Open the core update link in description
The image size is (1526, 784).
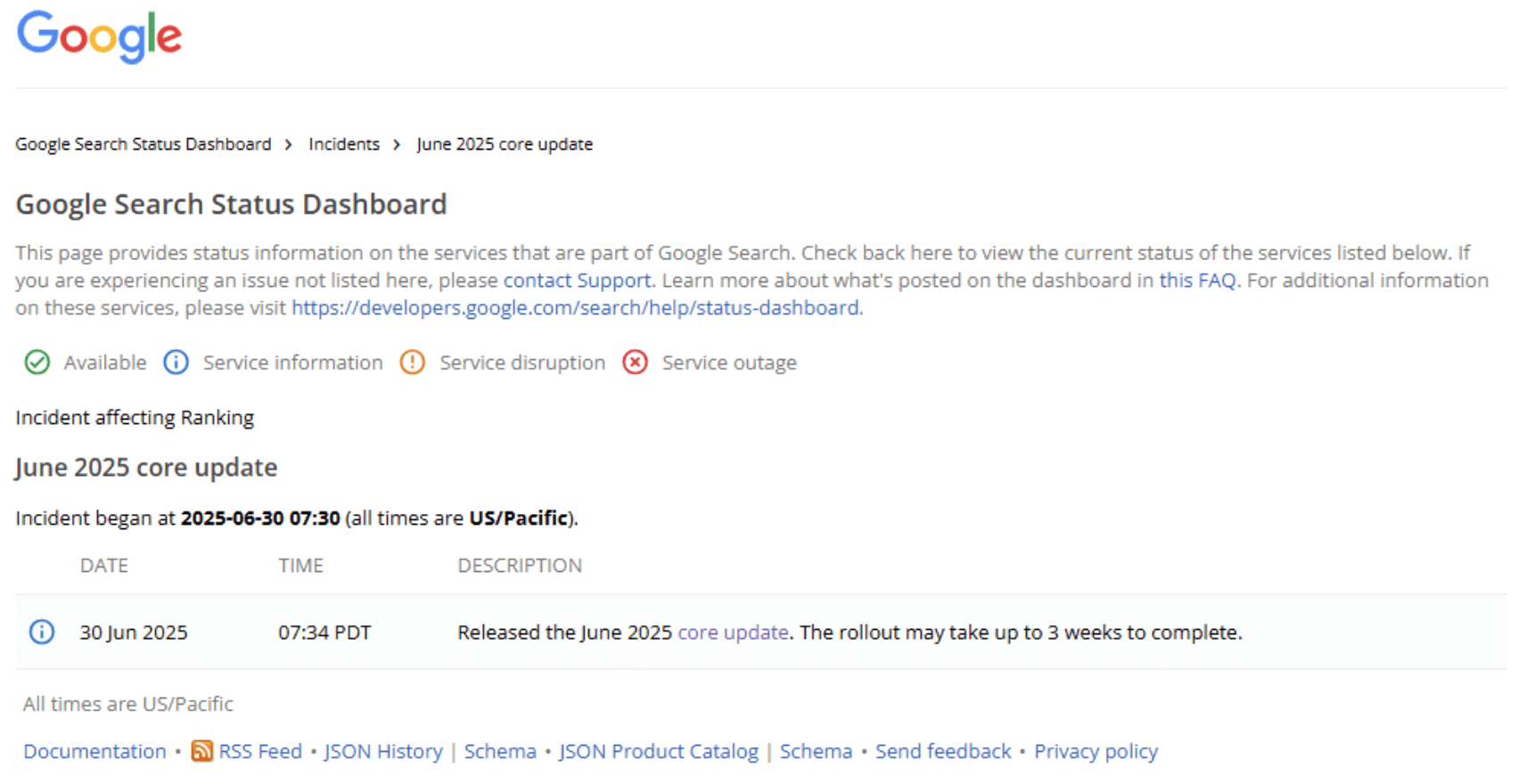[x=733, y=633]
